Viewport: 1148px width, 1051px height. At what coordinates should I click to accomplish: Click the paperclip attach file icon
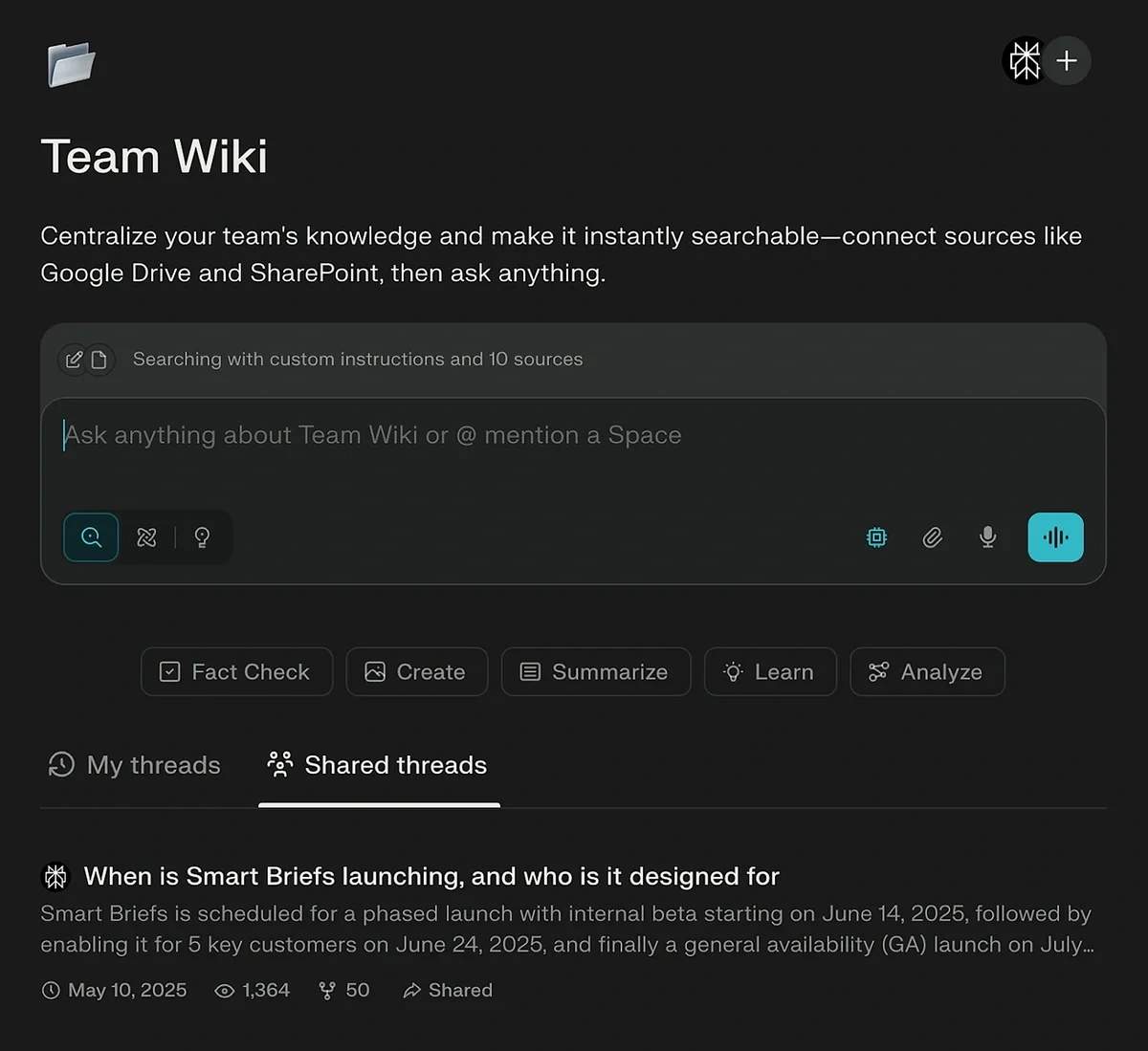[x=933, y=537]
